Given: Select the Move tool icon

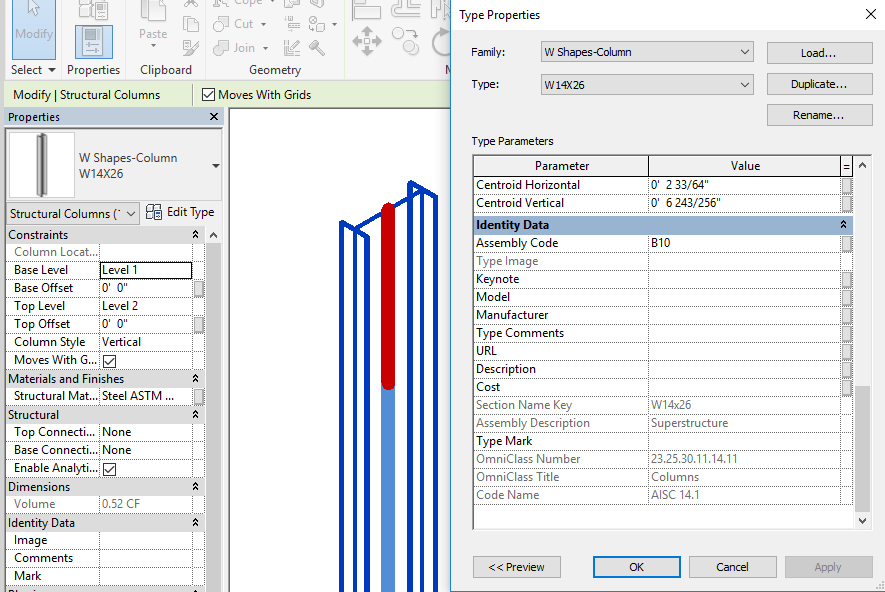Looking at the screenshot, I should coord(366,41).
